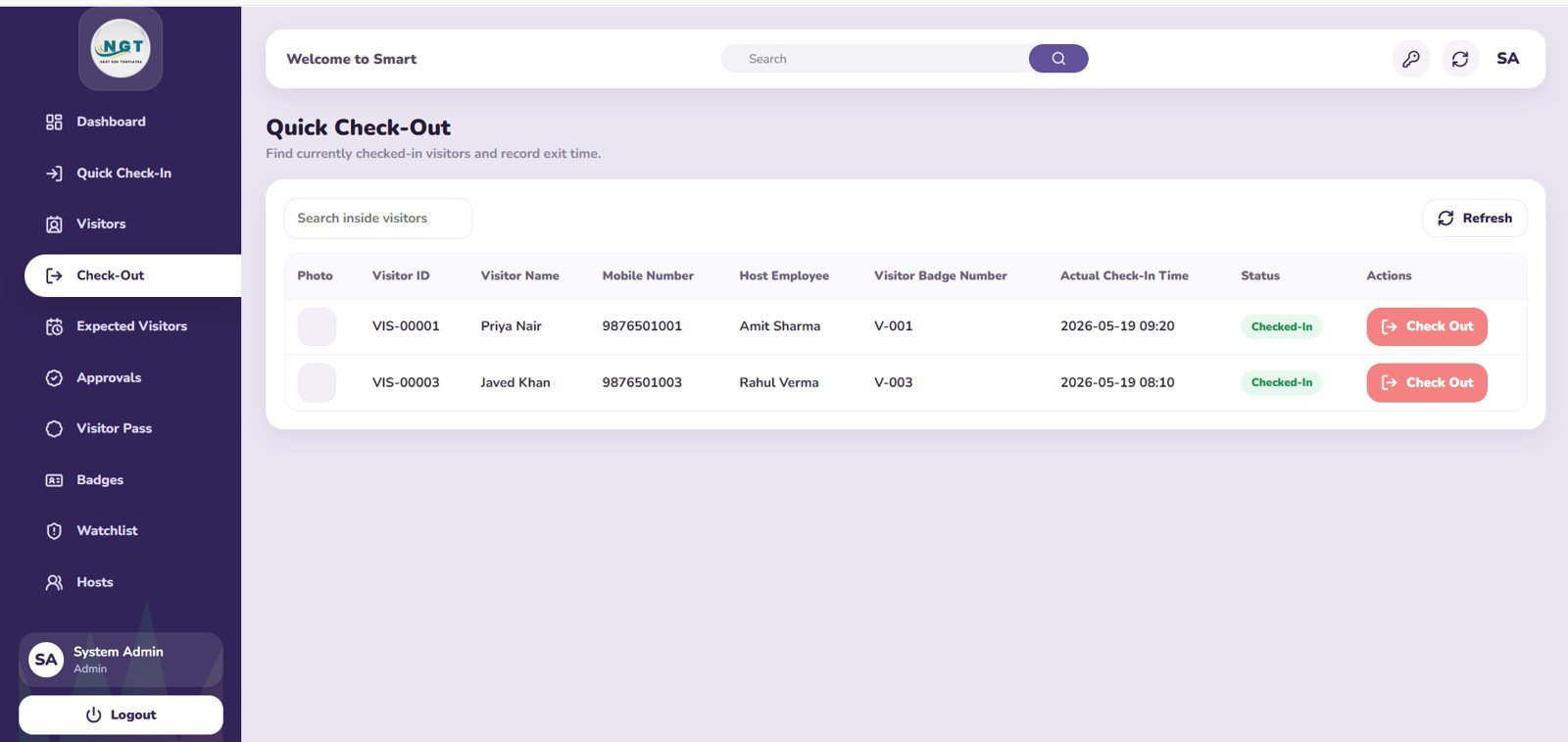Check out visitor Priya Nair
The width and height of the screenshot is (1568, 742).
click(x=1427, y=326)
